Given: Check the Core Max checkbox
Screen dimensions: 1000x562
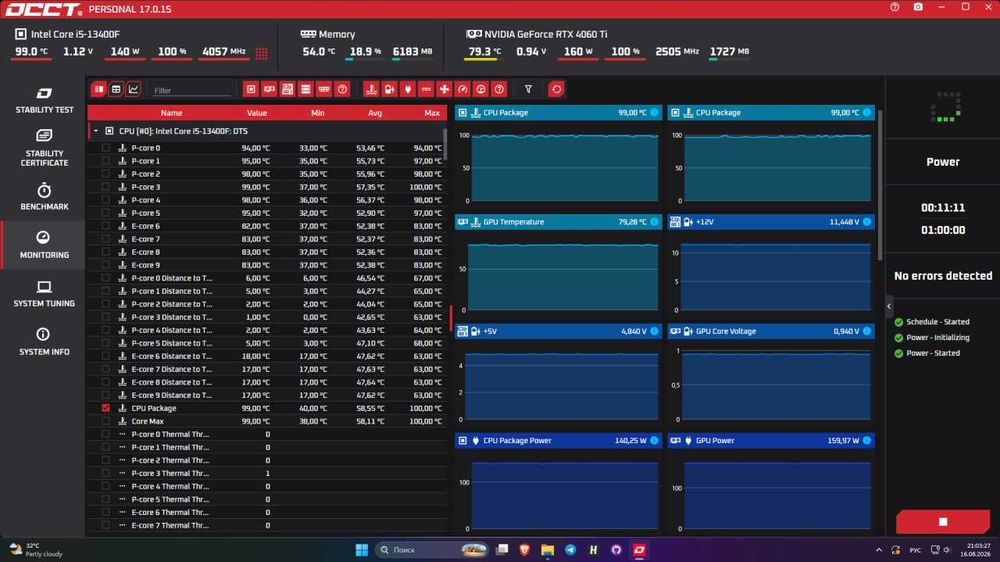Looking at the screenshot, I should (x=106, y=421).
